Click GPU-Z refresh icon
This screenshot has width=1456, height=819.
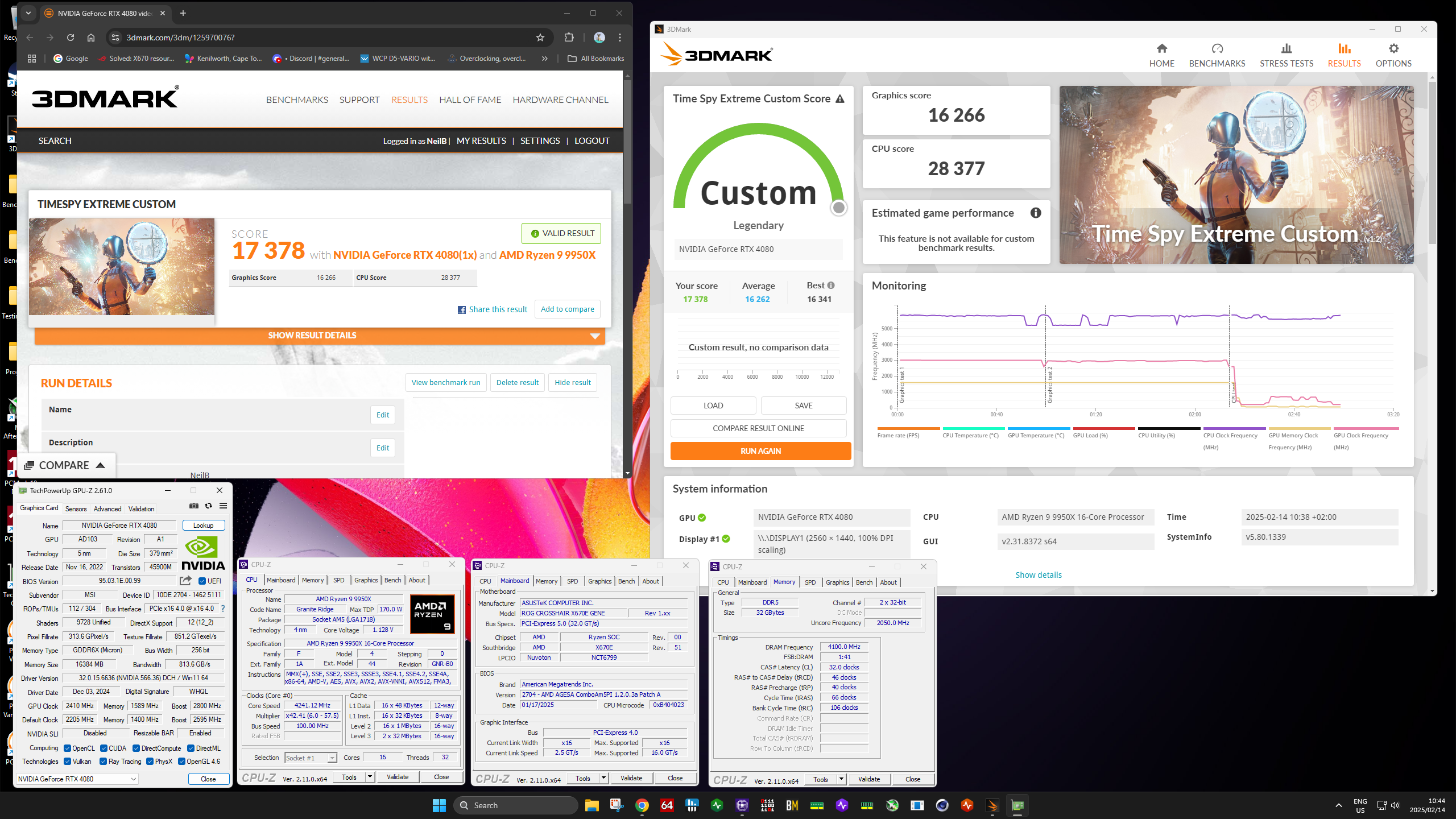tap(209, 506)
